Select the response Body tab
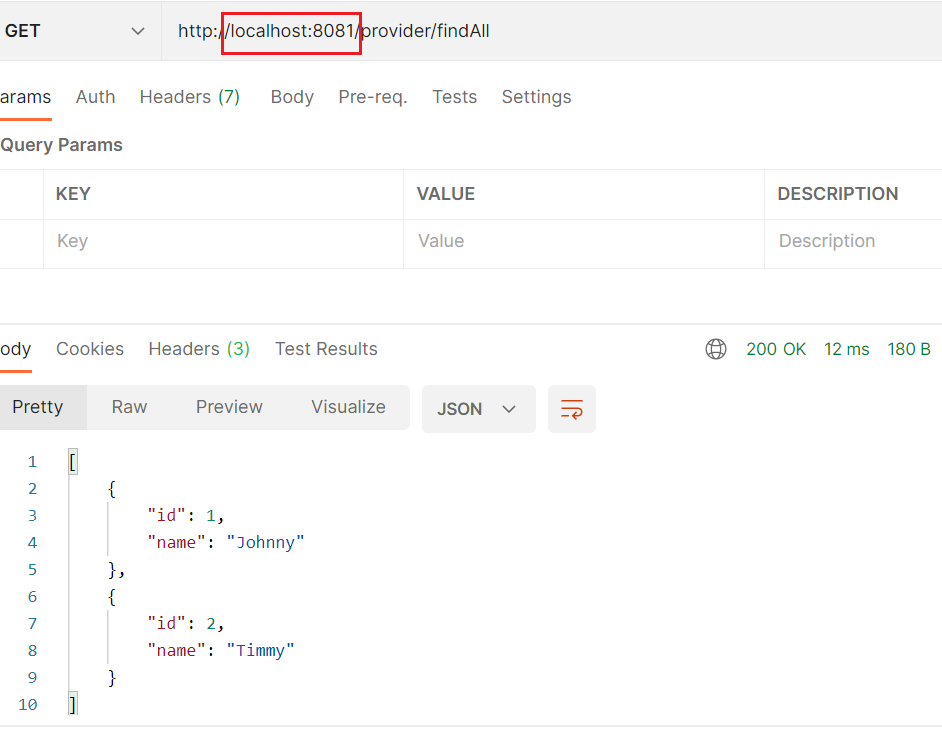942x749 pixels. 16,349
